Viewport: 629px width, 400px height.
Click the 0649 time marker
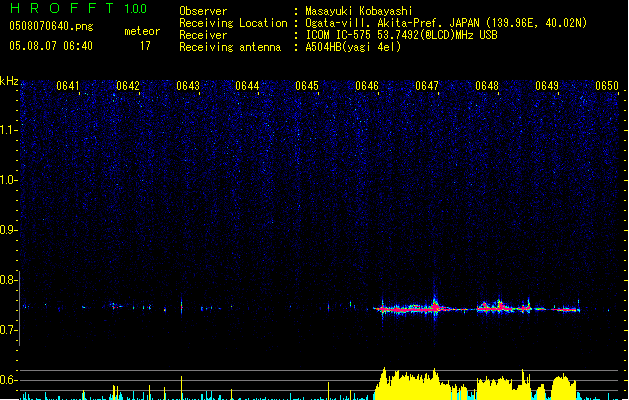point(547,86)
